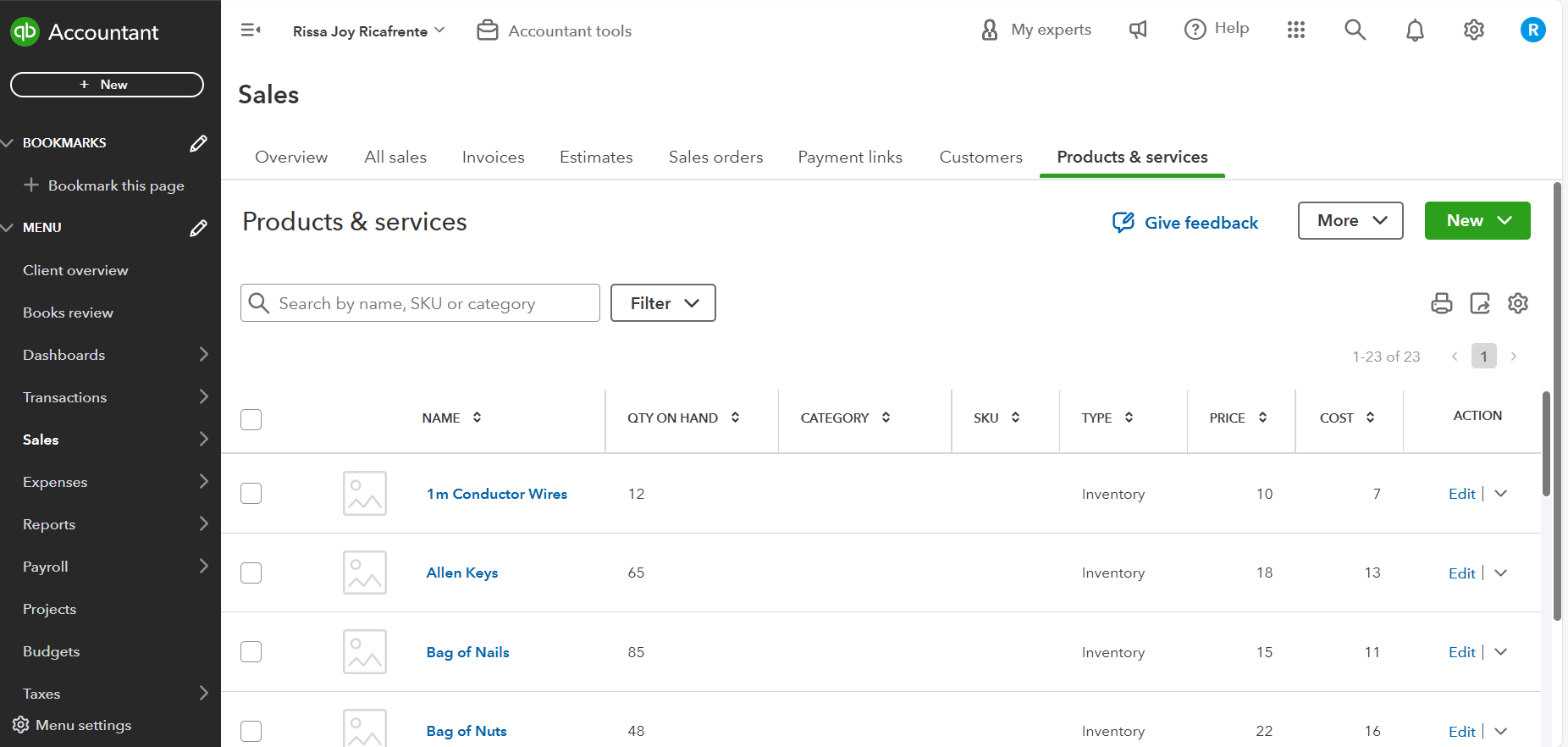This screenshot has height=747, width=1568.
Task: Sort by SKU column arrows
Action: click(x=1016, y=418)
